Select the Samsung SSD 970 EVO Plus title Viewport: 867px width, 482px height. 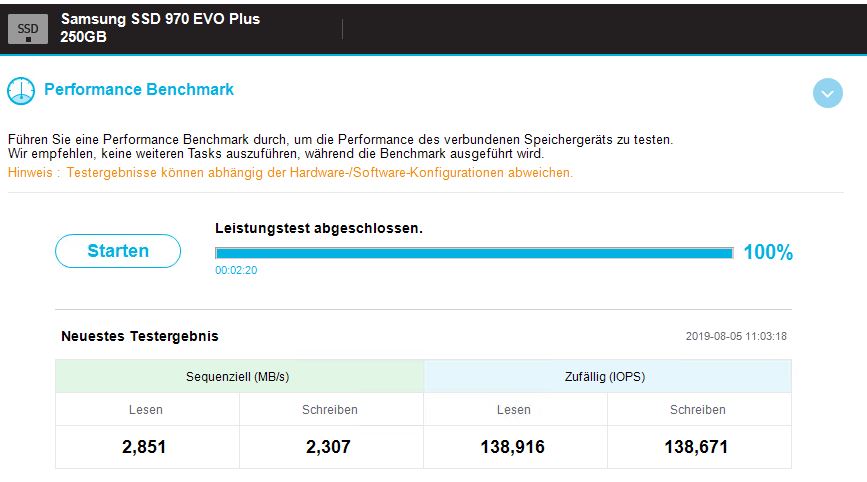tap(160, 19)
